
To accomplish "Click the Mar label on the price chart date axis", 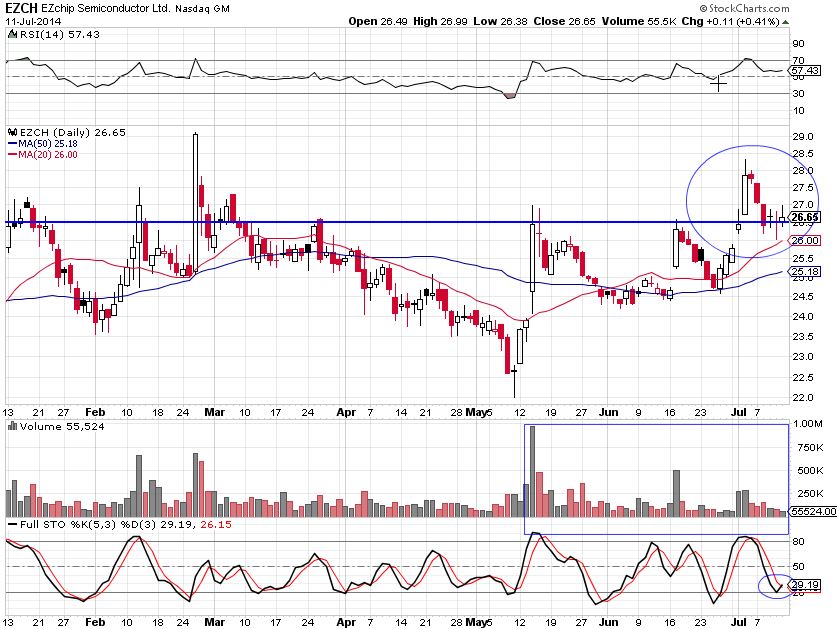I will point(215,412).
